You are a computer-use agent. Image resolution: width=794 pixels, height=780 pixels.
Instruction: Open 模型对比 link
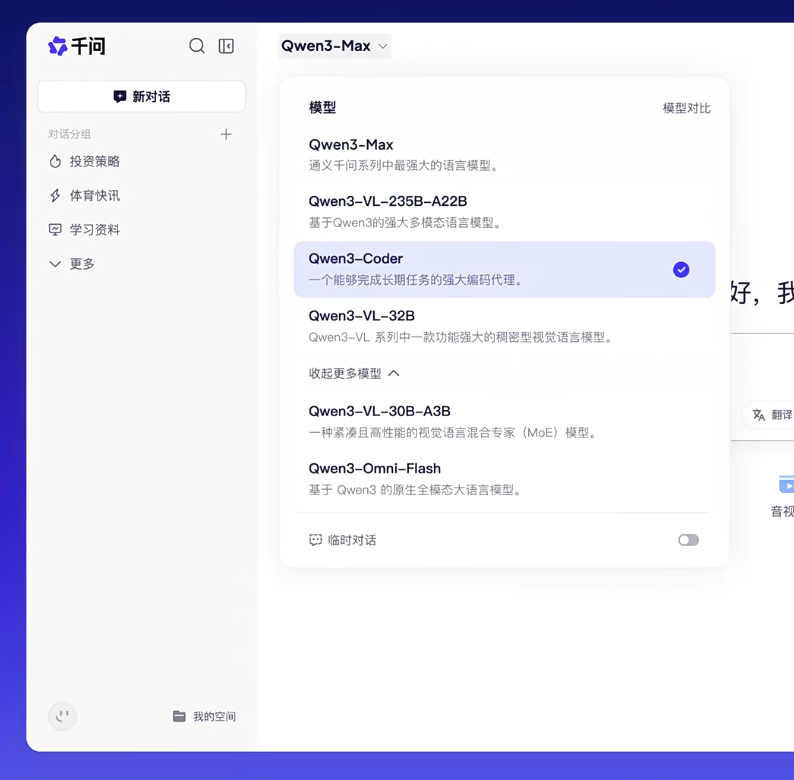[687, 108]
